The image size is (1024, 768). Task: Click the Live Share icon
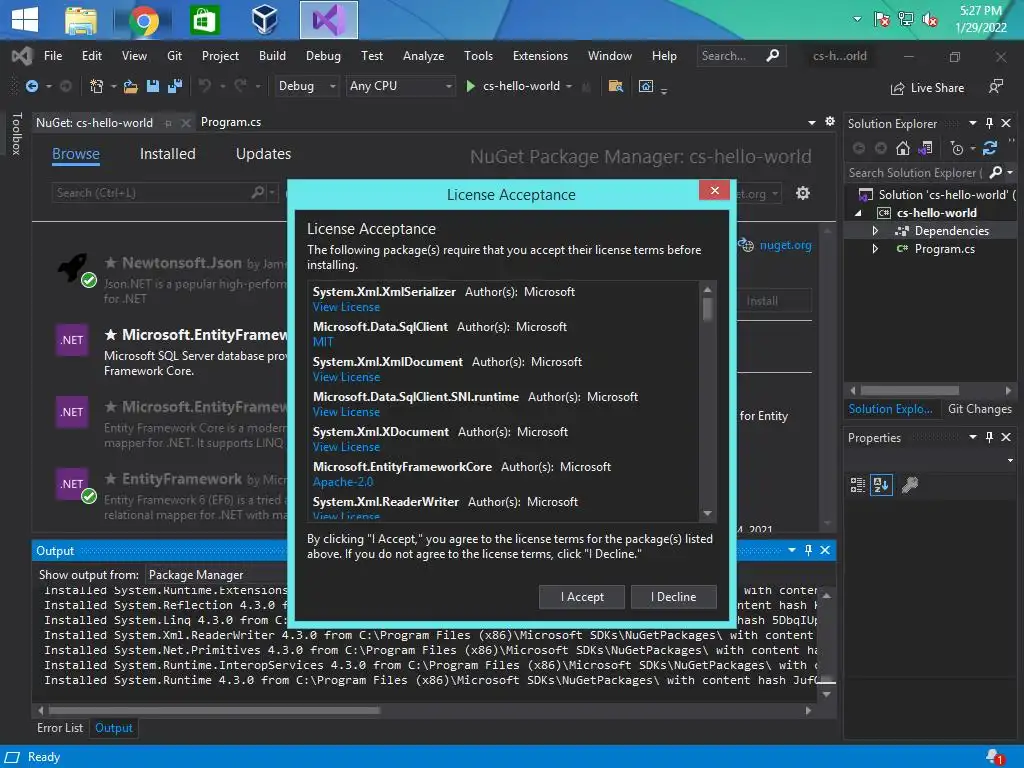click(898, 88)
